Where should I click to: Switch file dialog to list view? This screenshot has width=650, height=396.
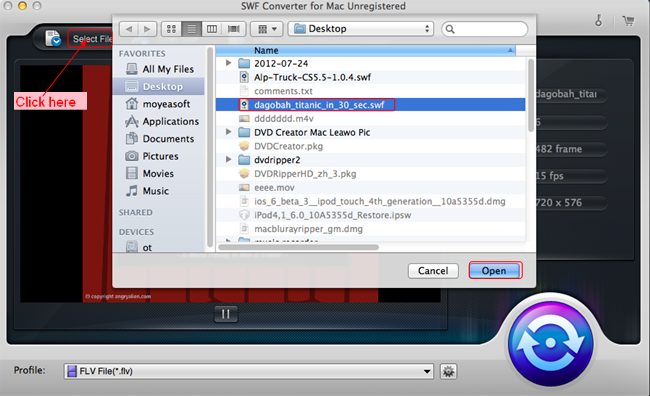[192, 29]
